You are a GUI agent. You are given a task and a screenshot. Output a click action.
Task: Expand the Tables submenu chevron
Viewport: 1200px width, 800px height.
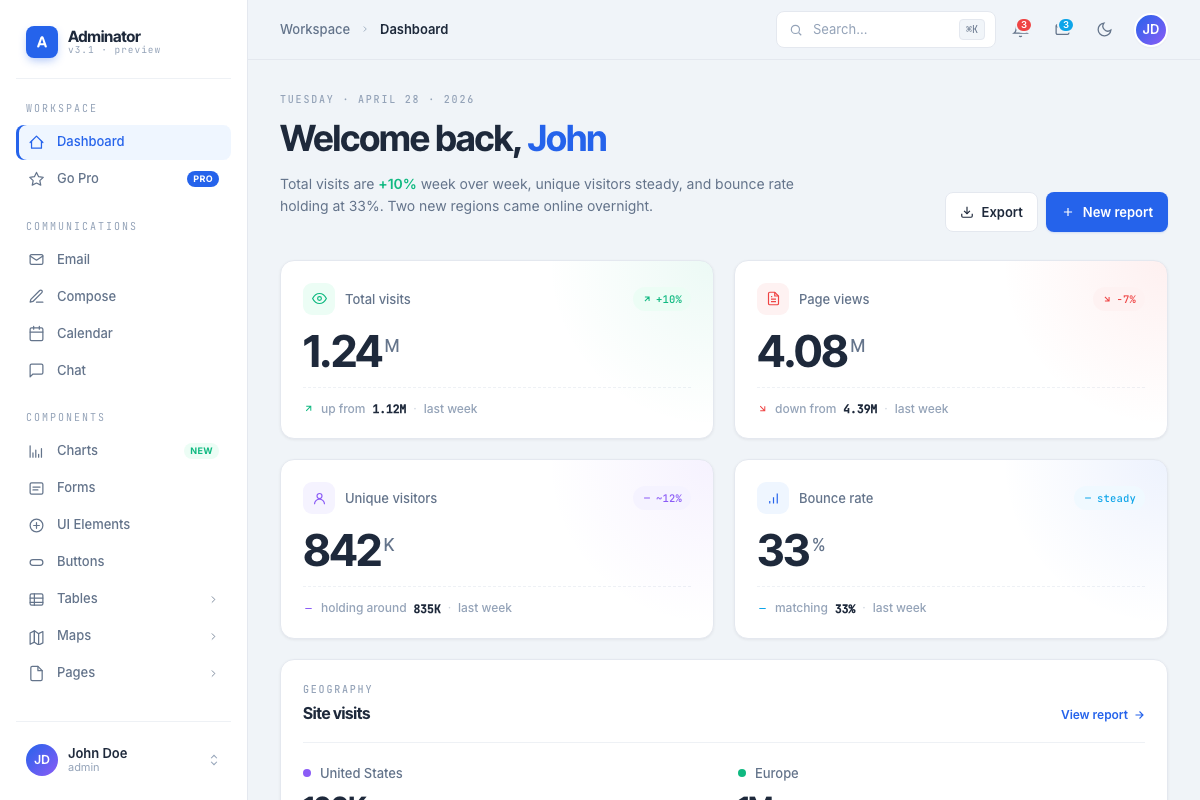pos(213,598)
